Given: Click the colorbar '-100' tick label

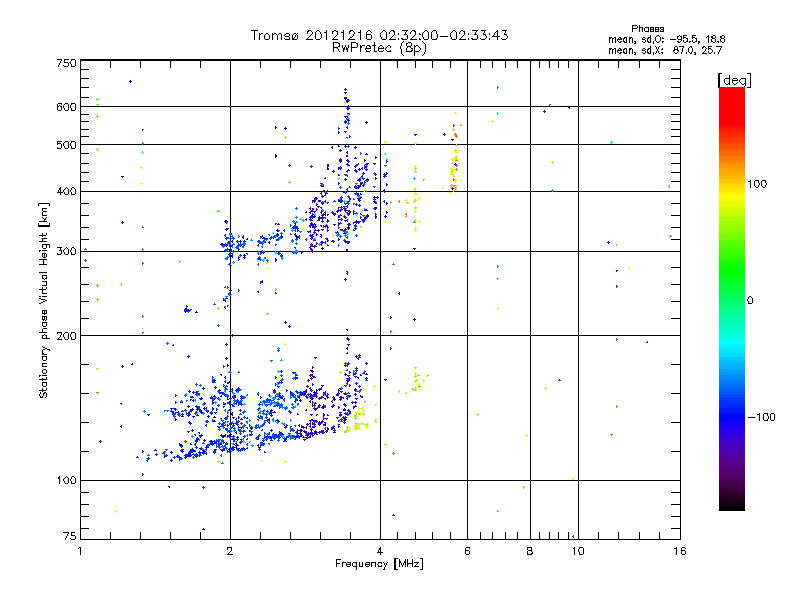Looking at the screenshot, I should [x=761, y=417].
